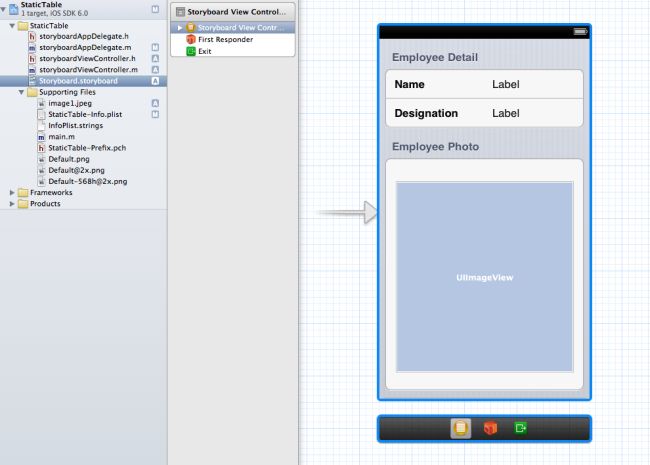Expand Storyboard View Controller outline row
The width and height of the screenshot is (650, 465).
click(x=180, y=28)
